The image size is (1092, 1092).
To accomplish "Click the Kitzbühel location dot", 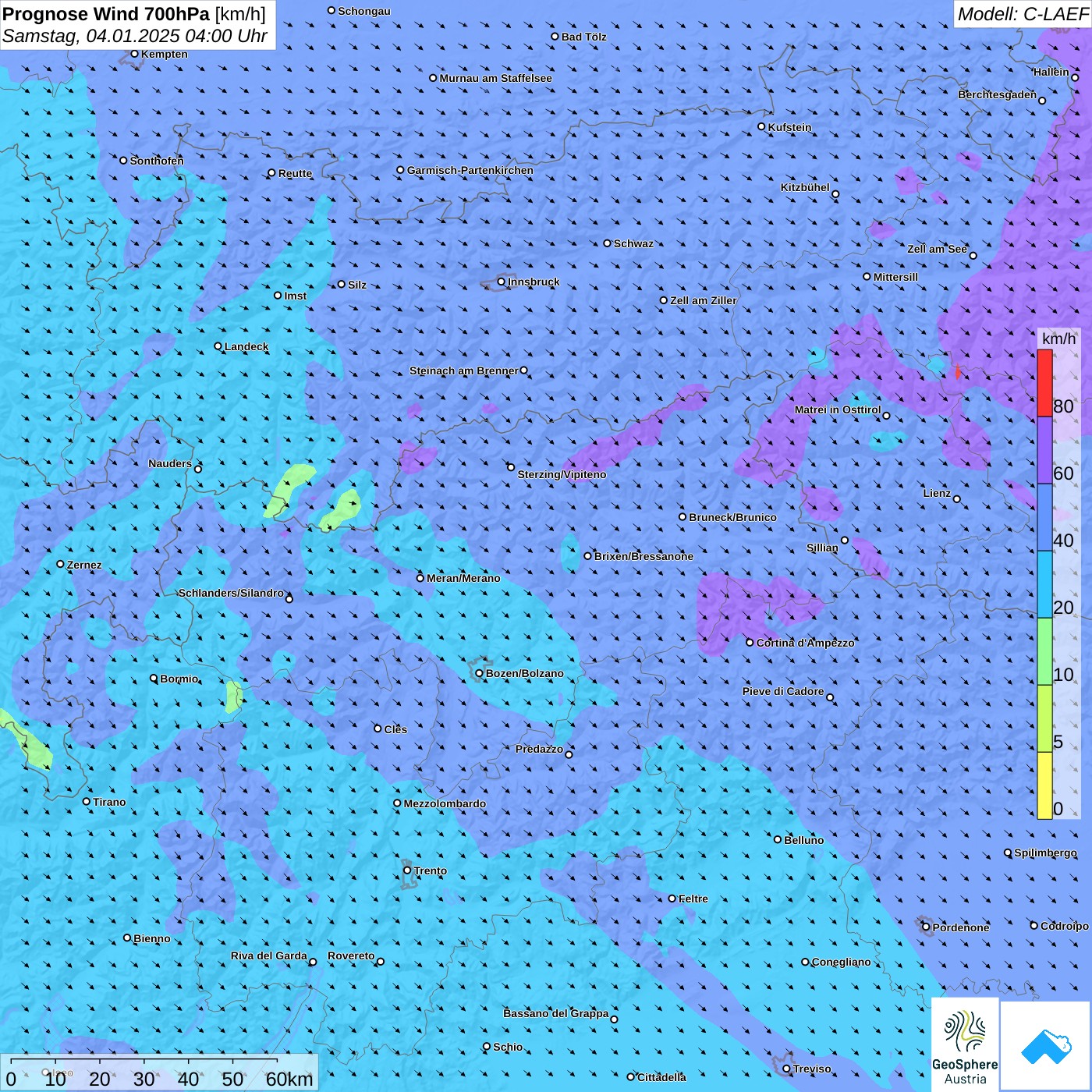I will [835, 194].
